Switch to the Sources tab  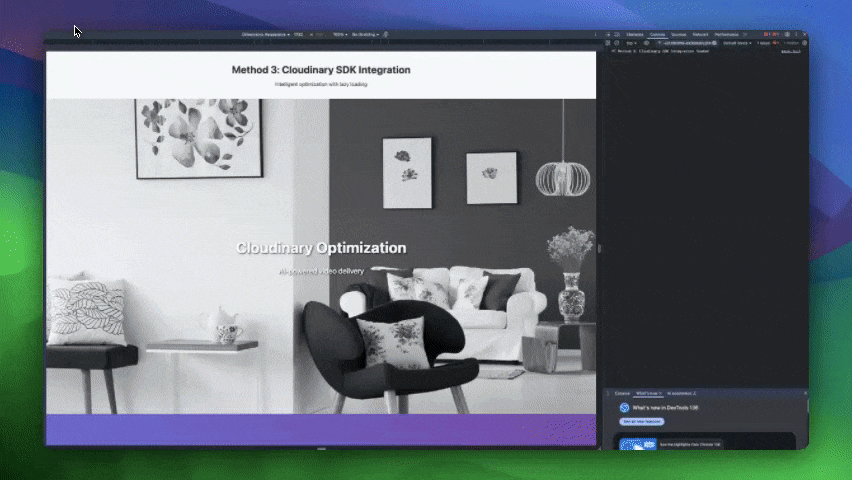[x=679, y=35]
